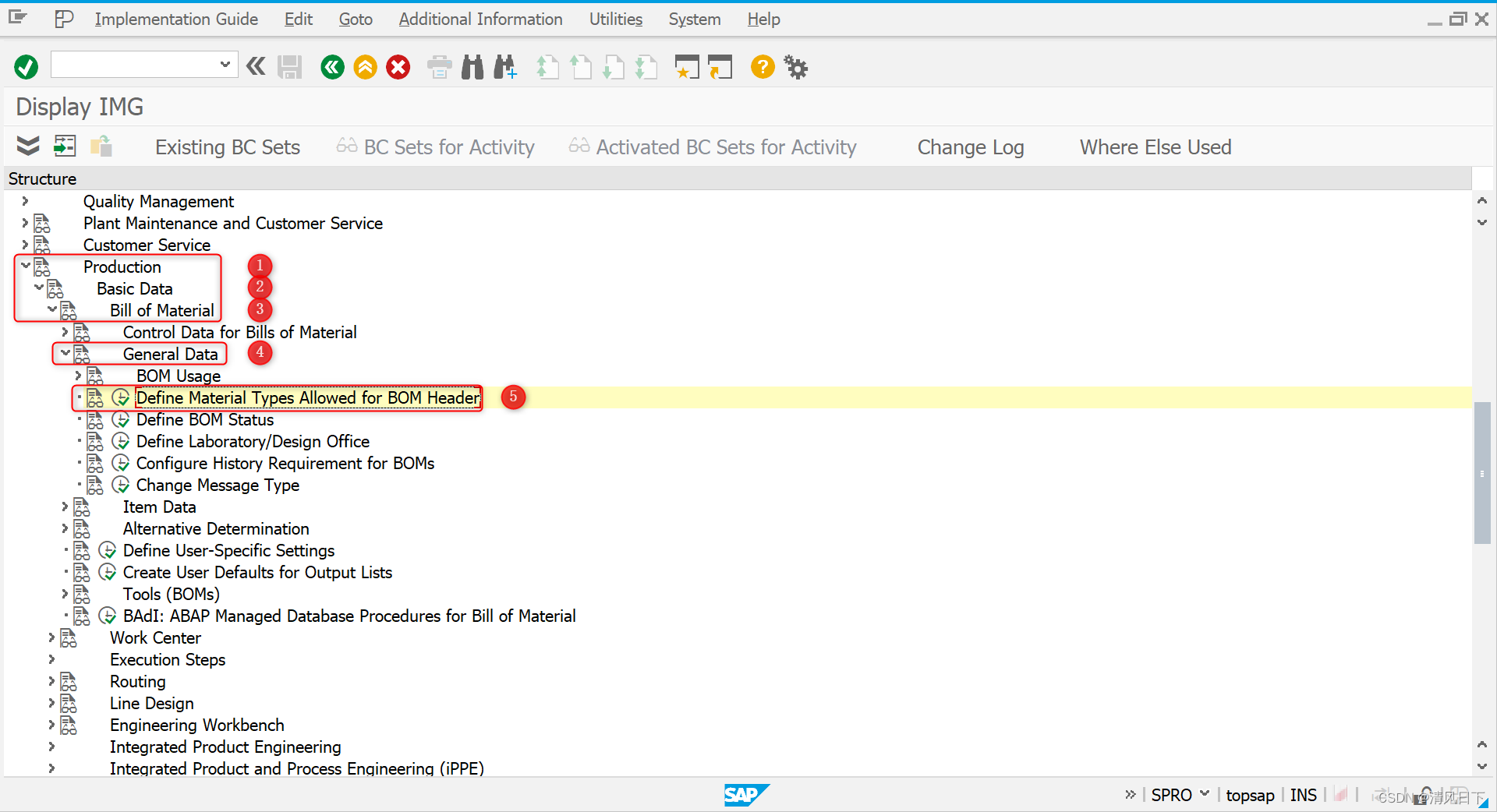Click the grayed paste-folder icon below Display IMG

pos(101,146)
